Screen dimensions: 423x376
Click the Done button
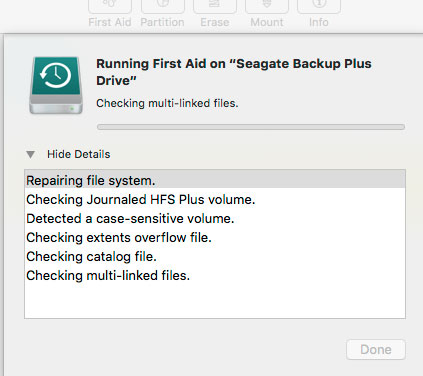pos(376,349)
